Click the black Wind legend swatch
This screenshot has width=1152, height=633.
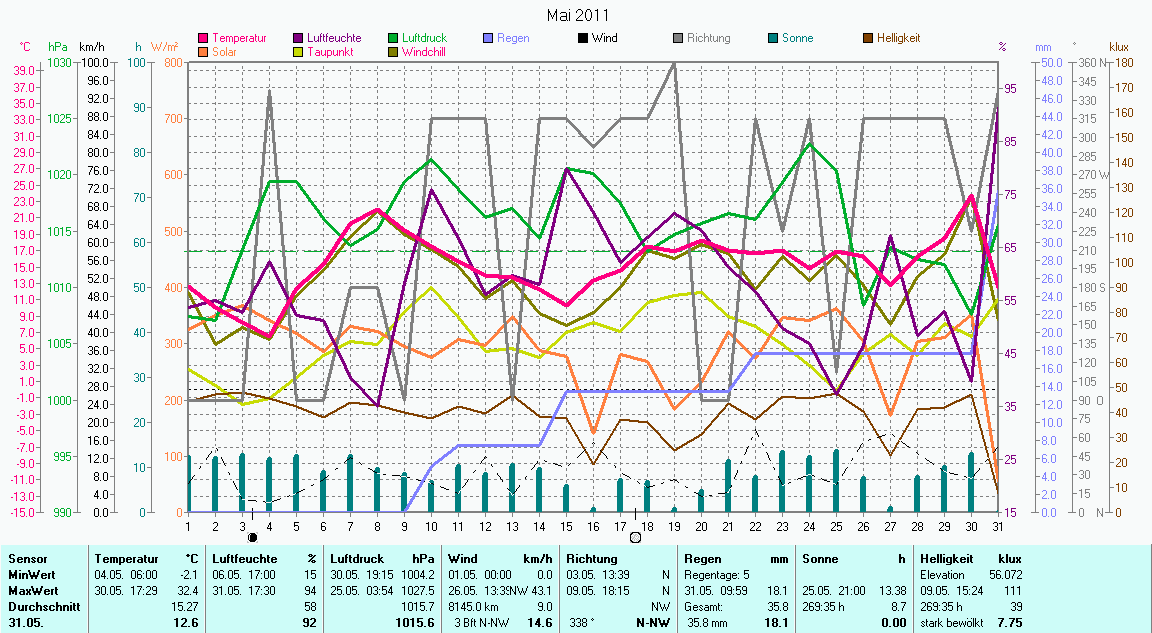pyautogui.click(x=582, y=38)
